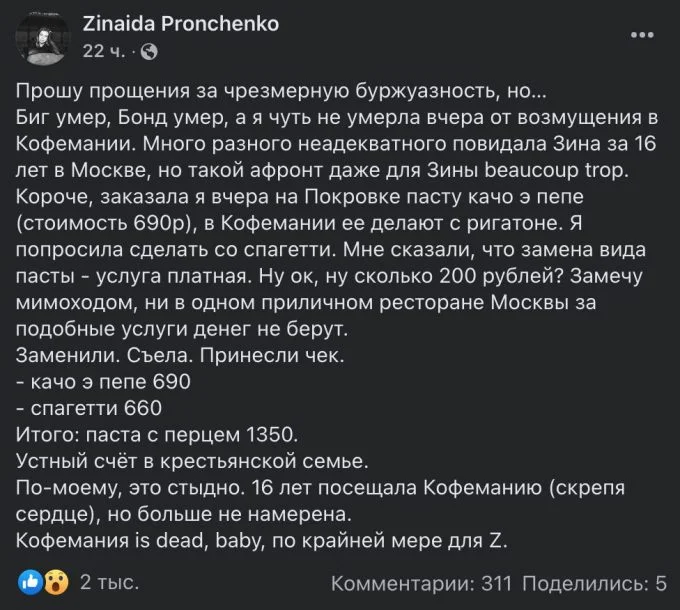Viewport: 680px width, 610px height.
Task: Click the line 'Заменили. Съела. Принесли чек.'
Action: point(180,356)
